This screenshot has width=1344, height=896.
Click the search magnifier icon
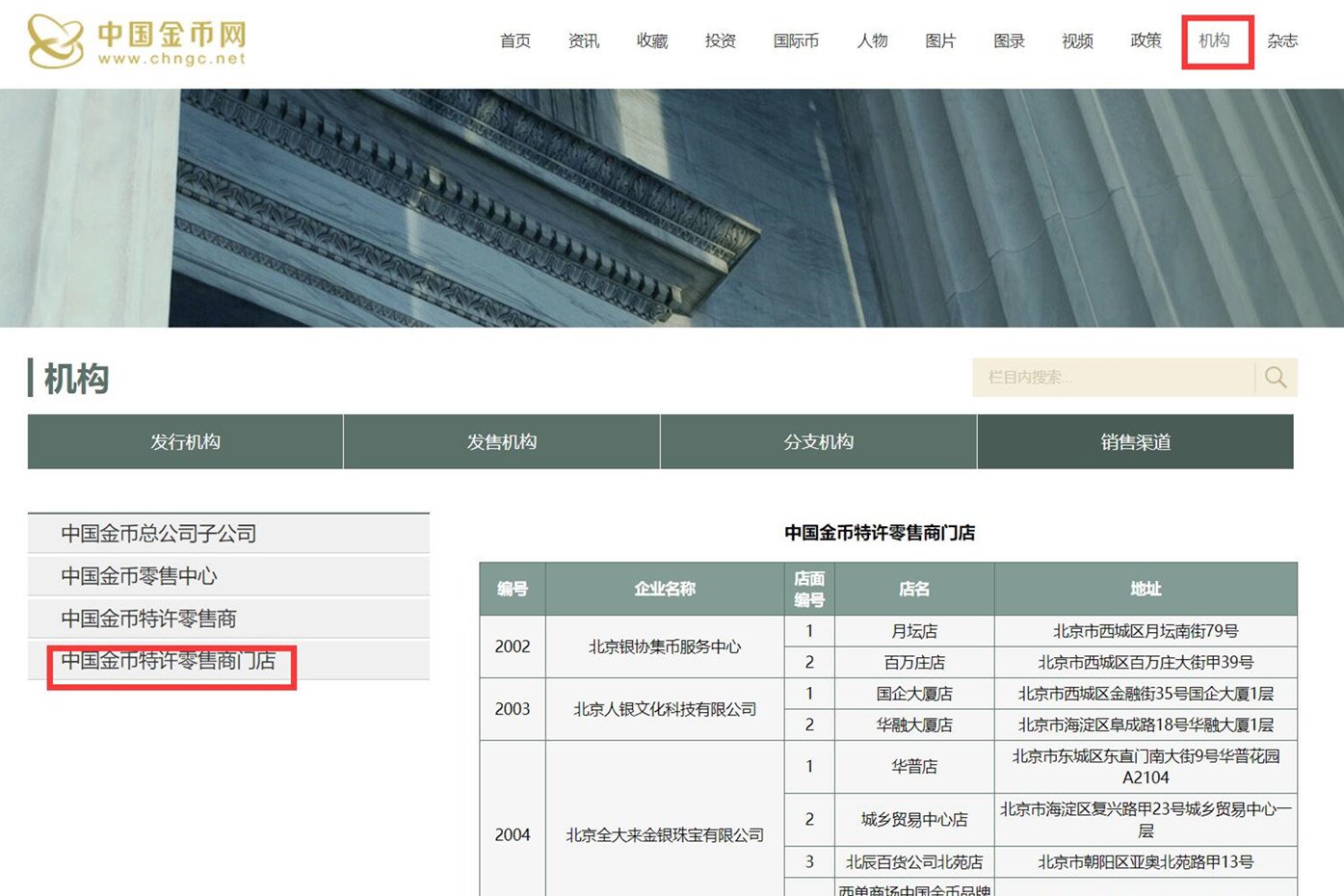pyautogui.click(x=1275, y=377)
